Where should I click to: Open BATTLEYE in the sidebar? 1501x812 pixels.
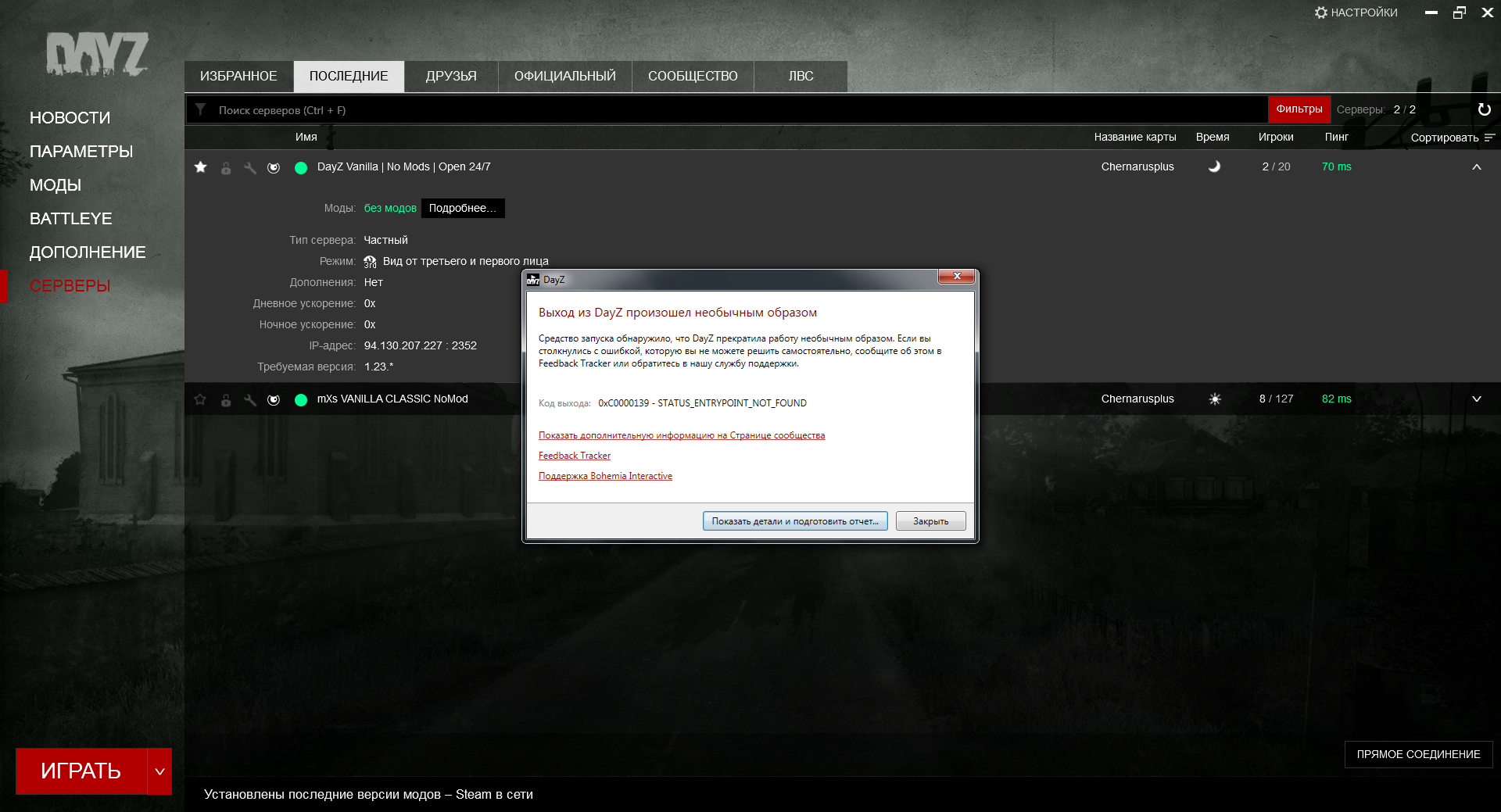pyautogui.click(x=70, y=219)
